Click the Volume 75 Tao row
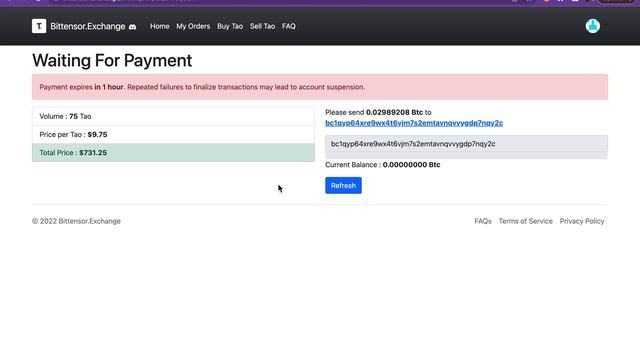640x360 pixels. pyautogui.click(x=173, y=116)
